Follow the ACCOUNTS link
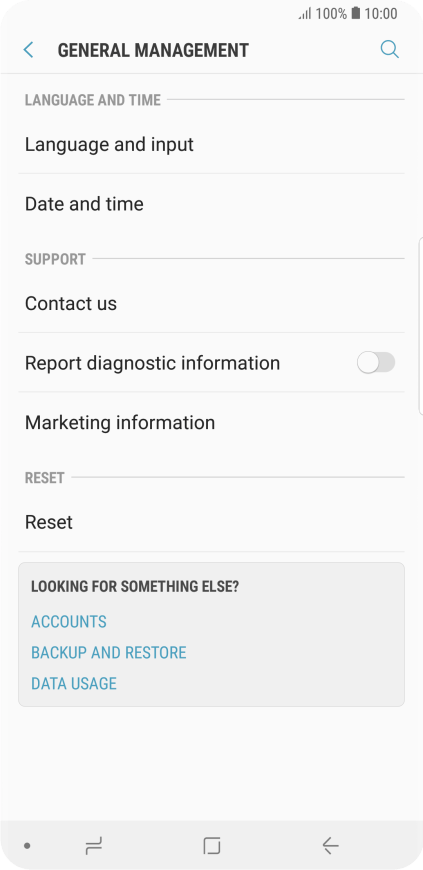The width and height of the screenshot is (423, 870). point(69,621)
